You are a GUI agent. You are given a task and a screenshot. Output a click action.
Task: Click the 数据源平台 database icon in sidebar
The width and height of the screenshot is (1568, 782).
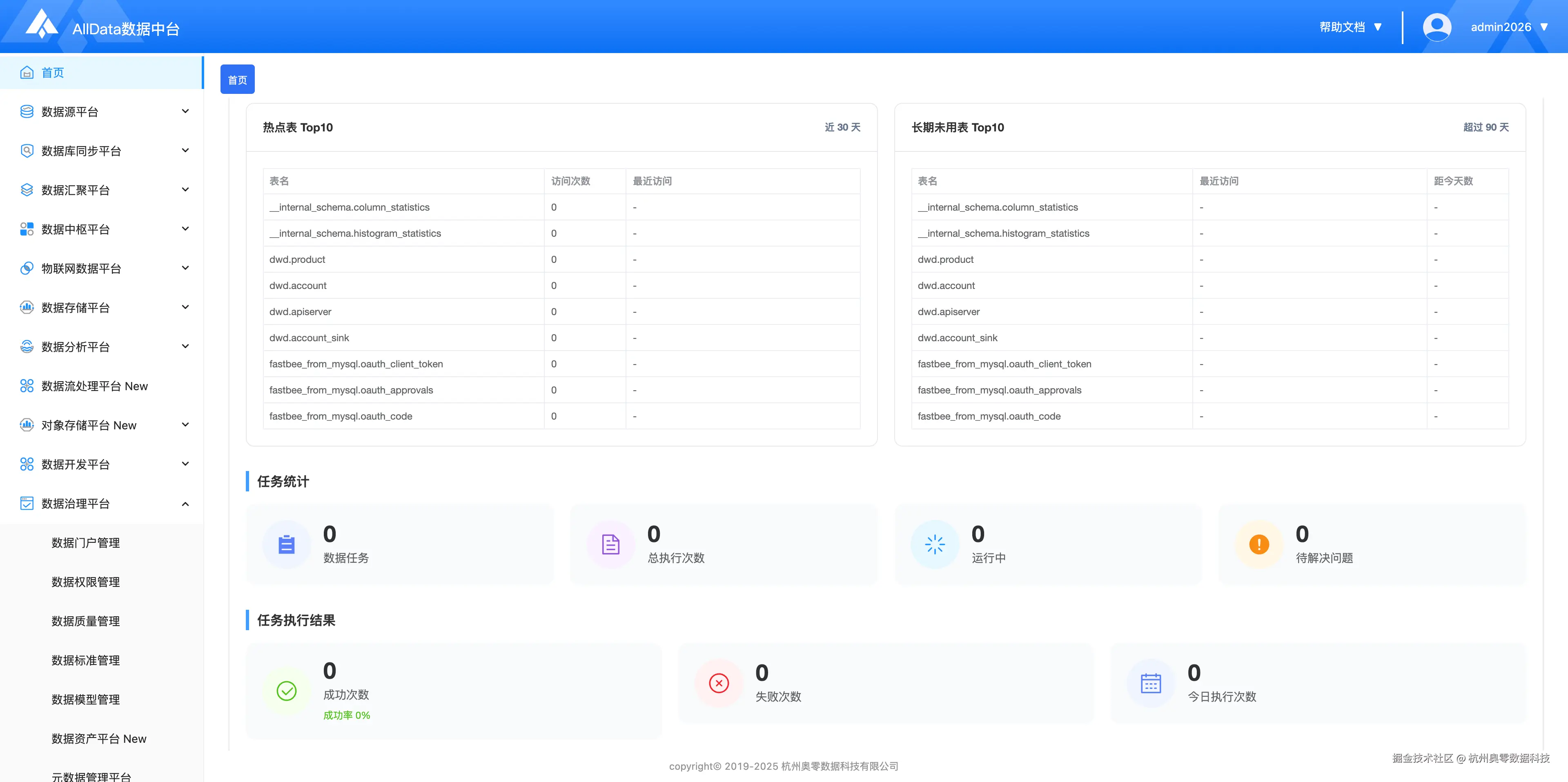coord(27,111)
